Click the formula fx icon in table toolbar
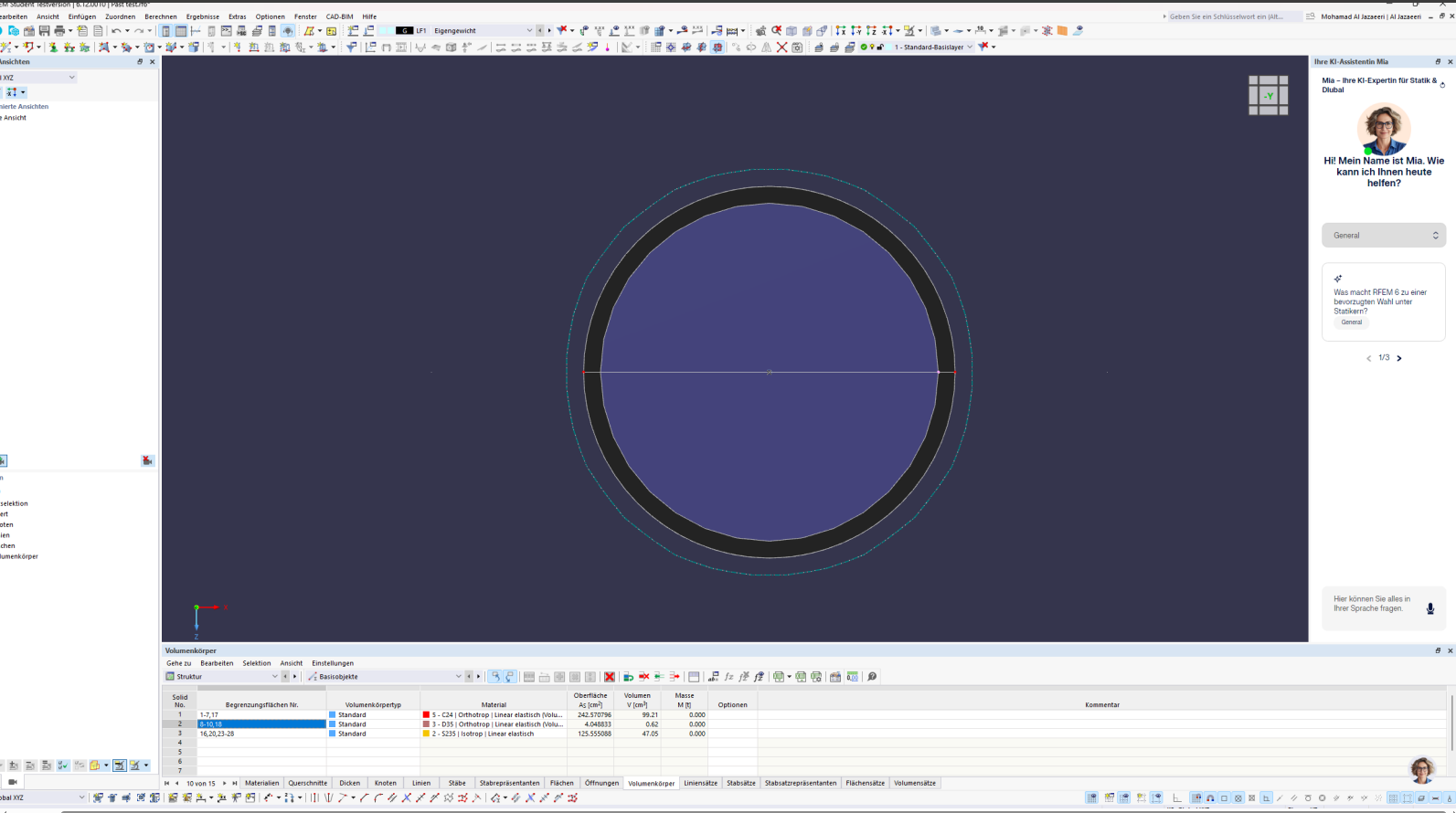Screen dimensions: 1456x813 (728, 677)
